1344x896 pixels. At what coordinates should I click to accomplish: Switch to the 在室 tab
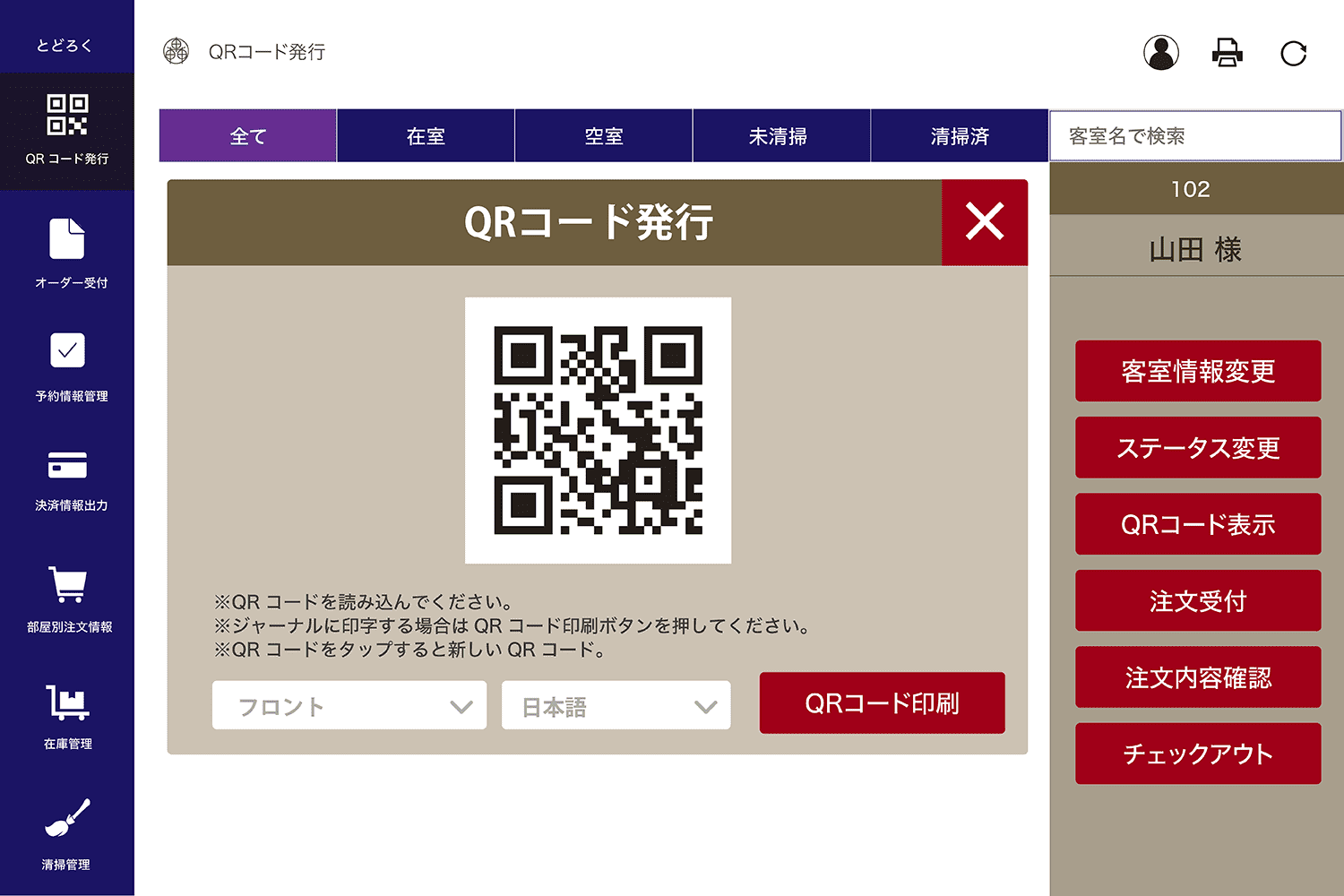pos(425,135)
